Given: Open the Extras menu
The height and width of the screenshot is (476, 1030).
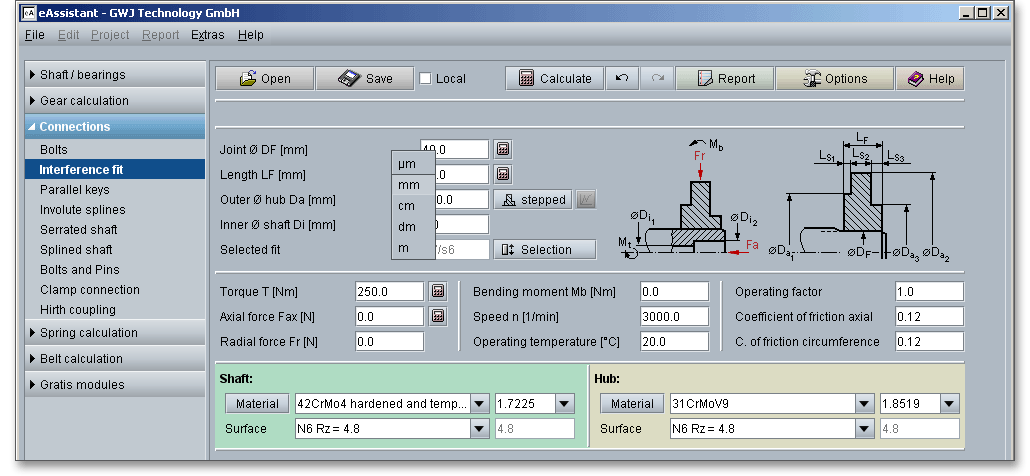Looking at the screenshot, I should (x=207, y=35).
